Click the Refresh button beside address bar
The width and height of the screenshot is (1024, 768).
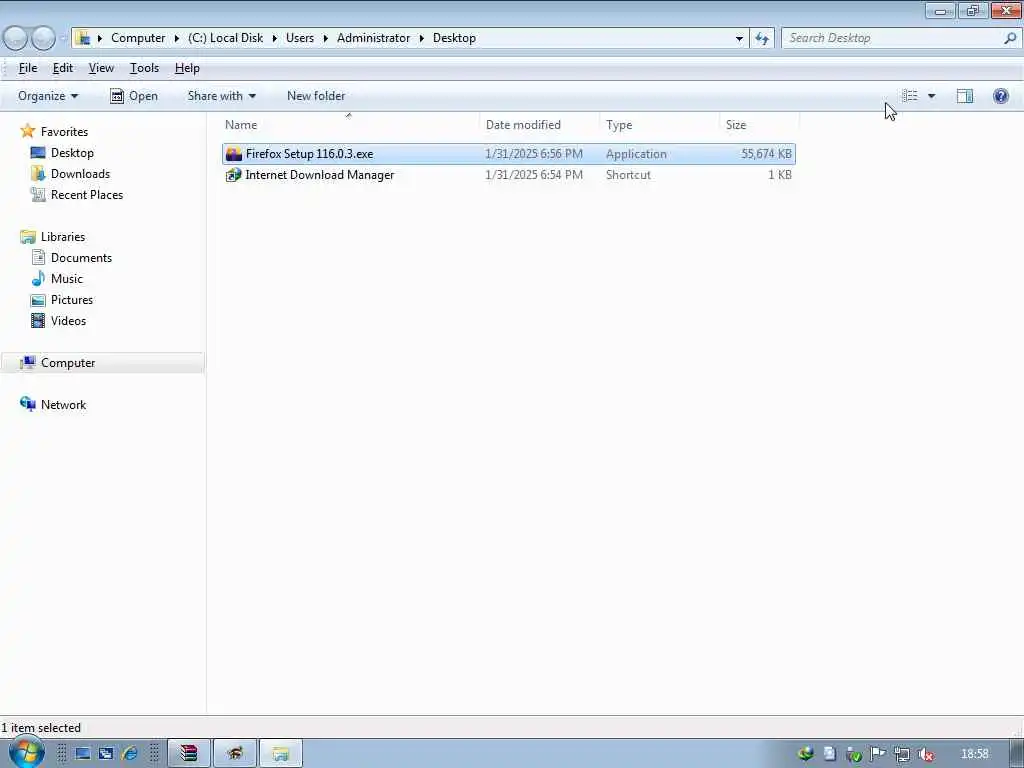point(762,39)
